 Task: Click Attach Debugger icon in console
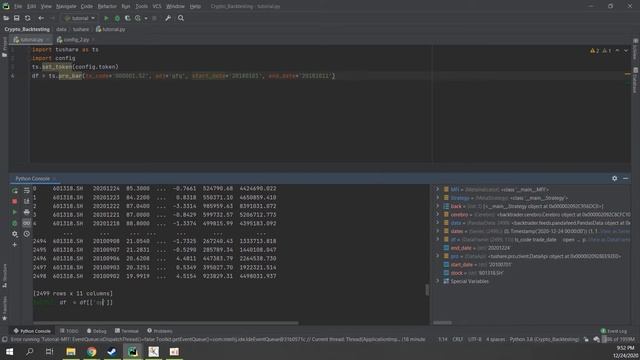point(15,223)
